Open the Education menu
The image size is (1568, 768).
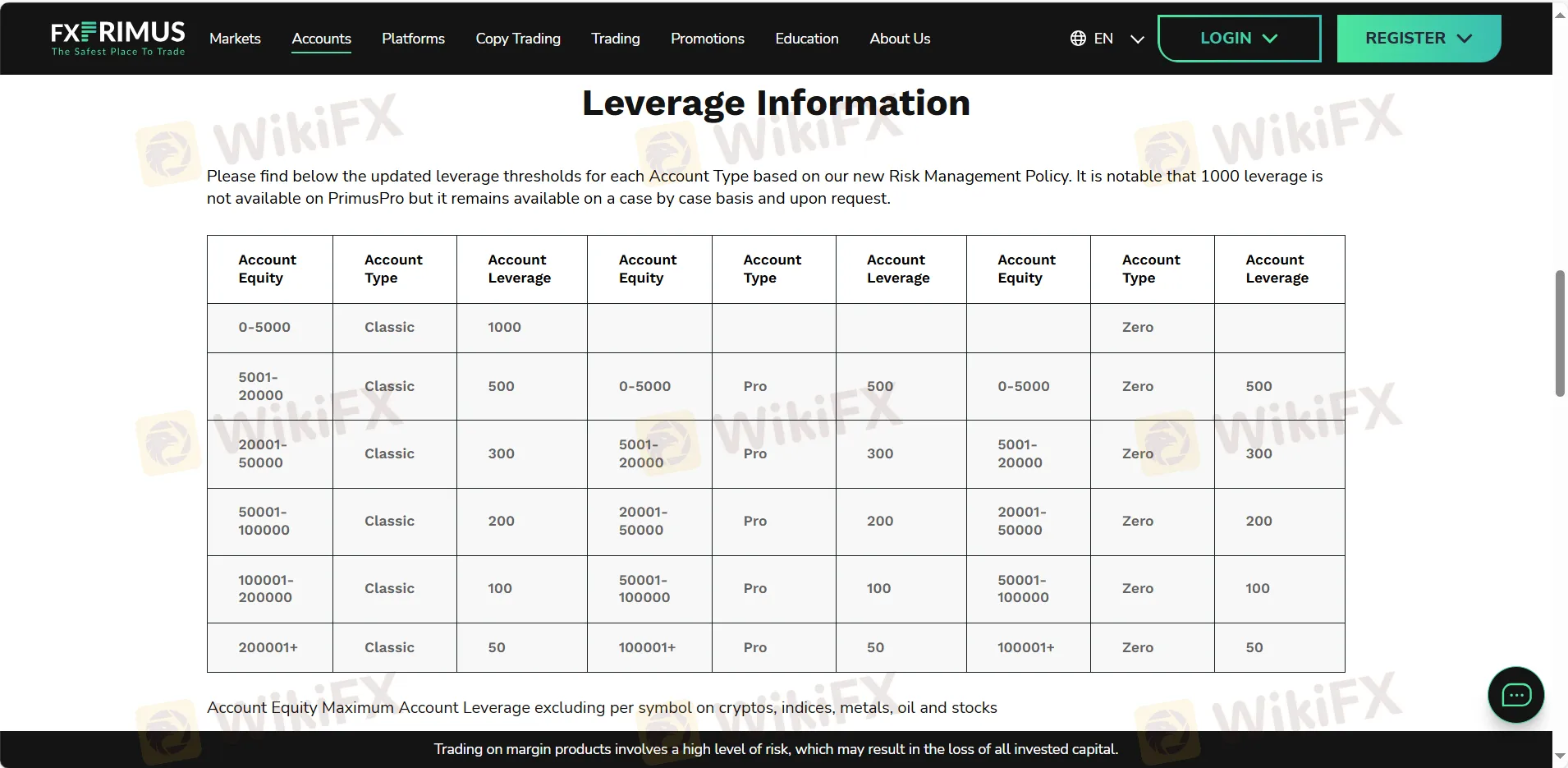pos(807,39)
